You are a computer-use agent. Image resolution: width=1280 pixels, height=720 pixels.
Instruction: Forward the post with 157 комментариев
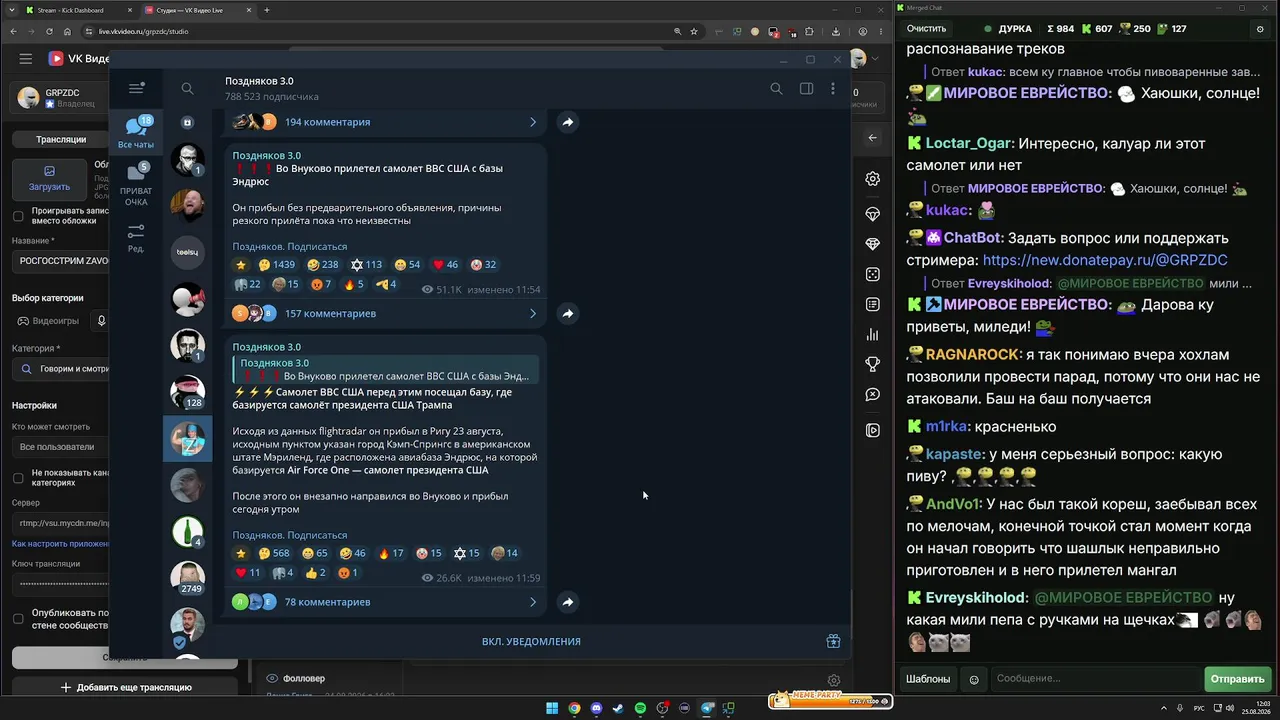coord(567,313)
